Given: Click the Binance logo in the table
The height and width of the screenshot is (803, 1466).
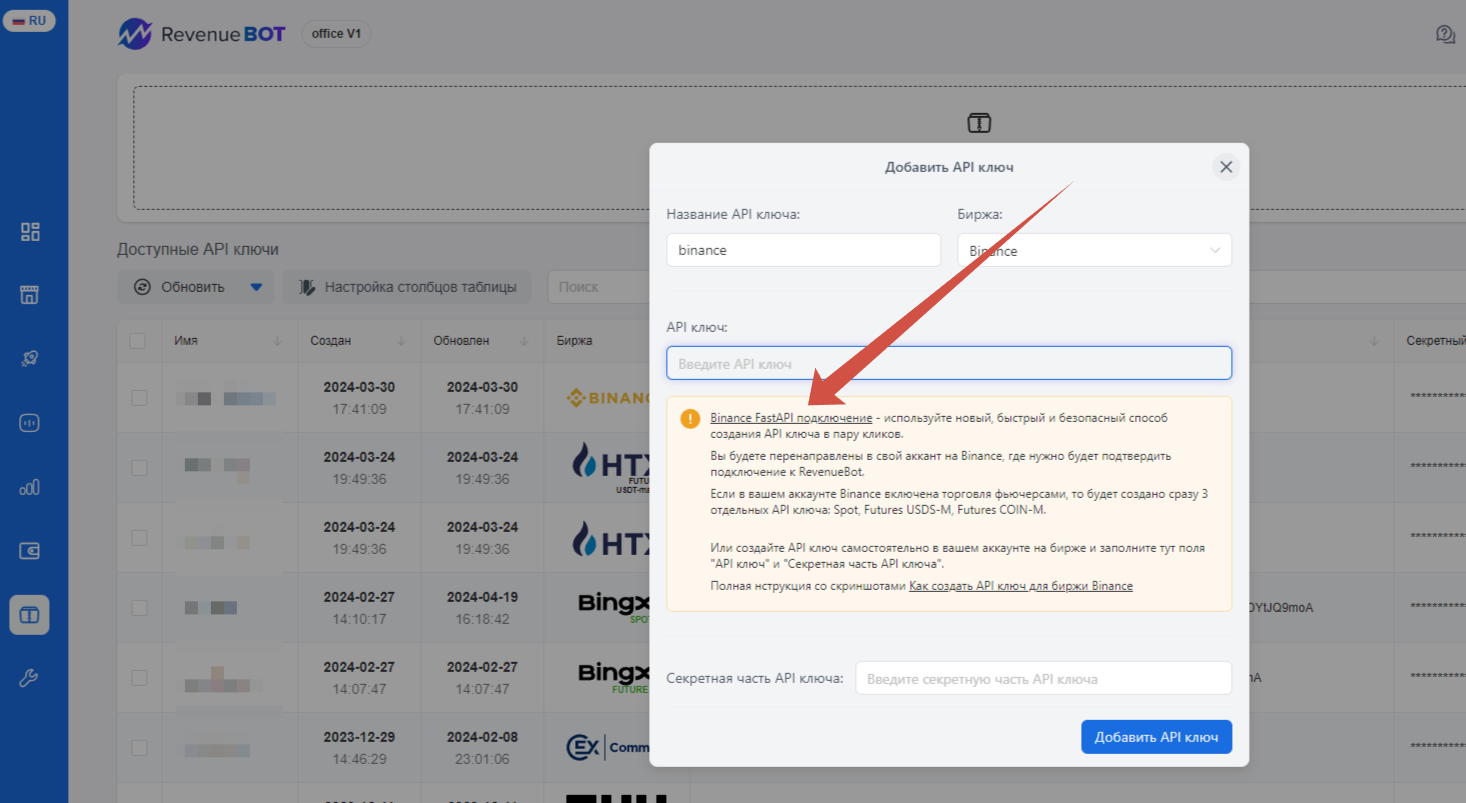Looking at the screenshot, I should (x=608, y=398).
